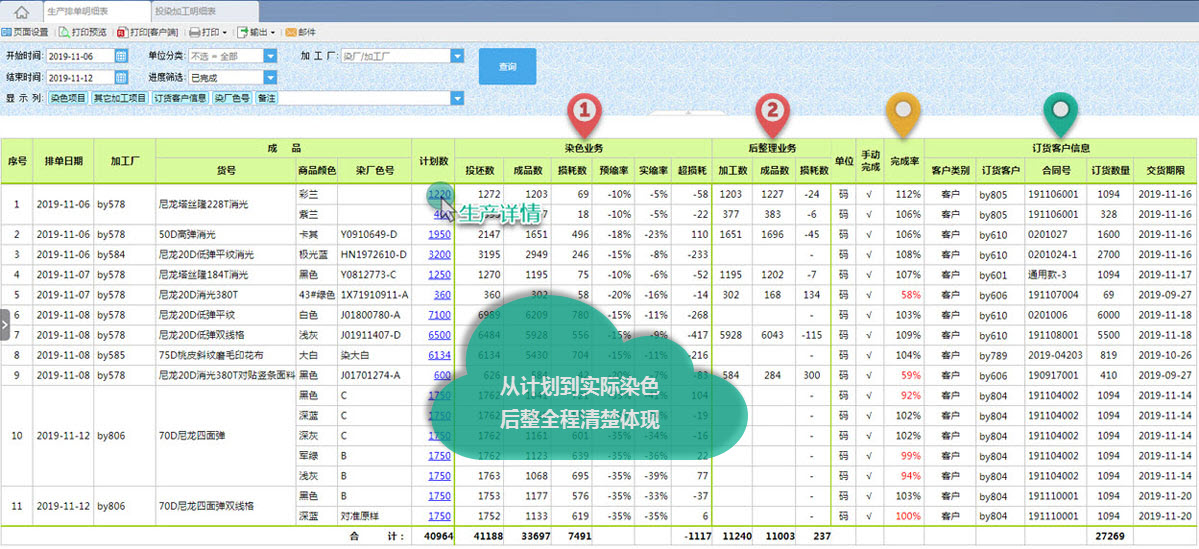Select the 备注 column tag
This screenshot has height=549, width=1199.
coord(266,98)
